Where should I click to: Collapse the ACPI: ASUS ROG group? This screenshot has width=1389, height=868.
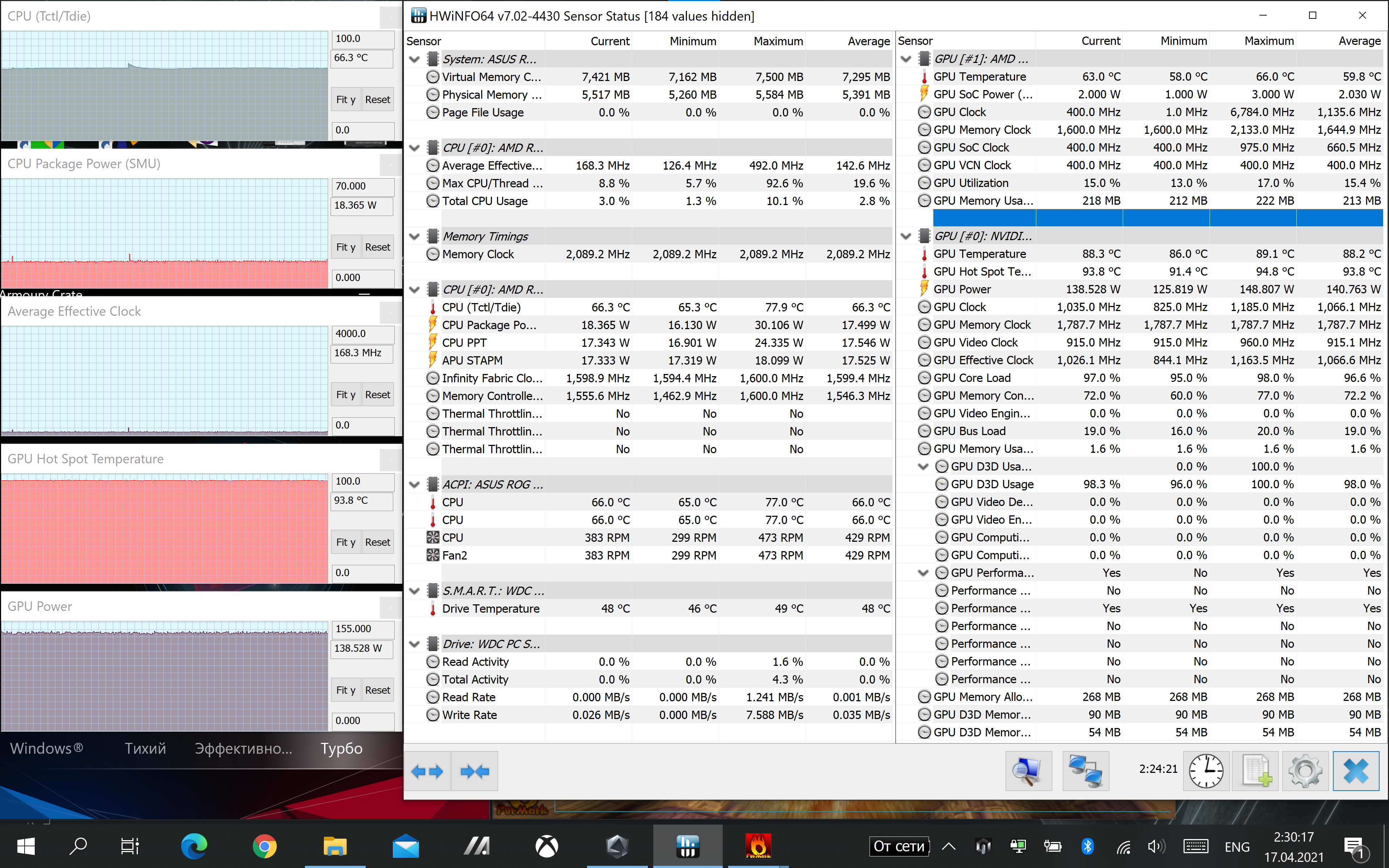pyautogui.click(x=415, y=485)
